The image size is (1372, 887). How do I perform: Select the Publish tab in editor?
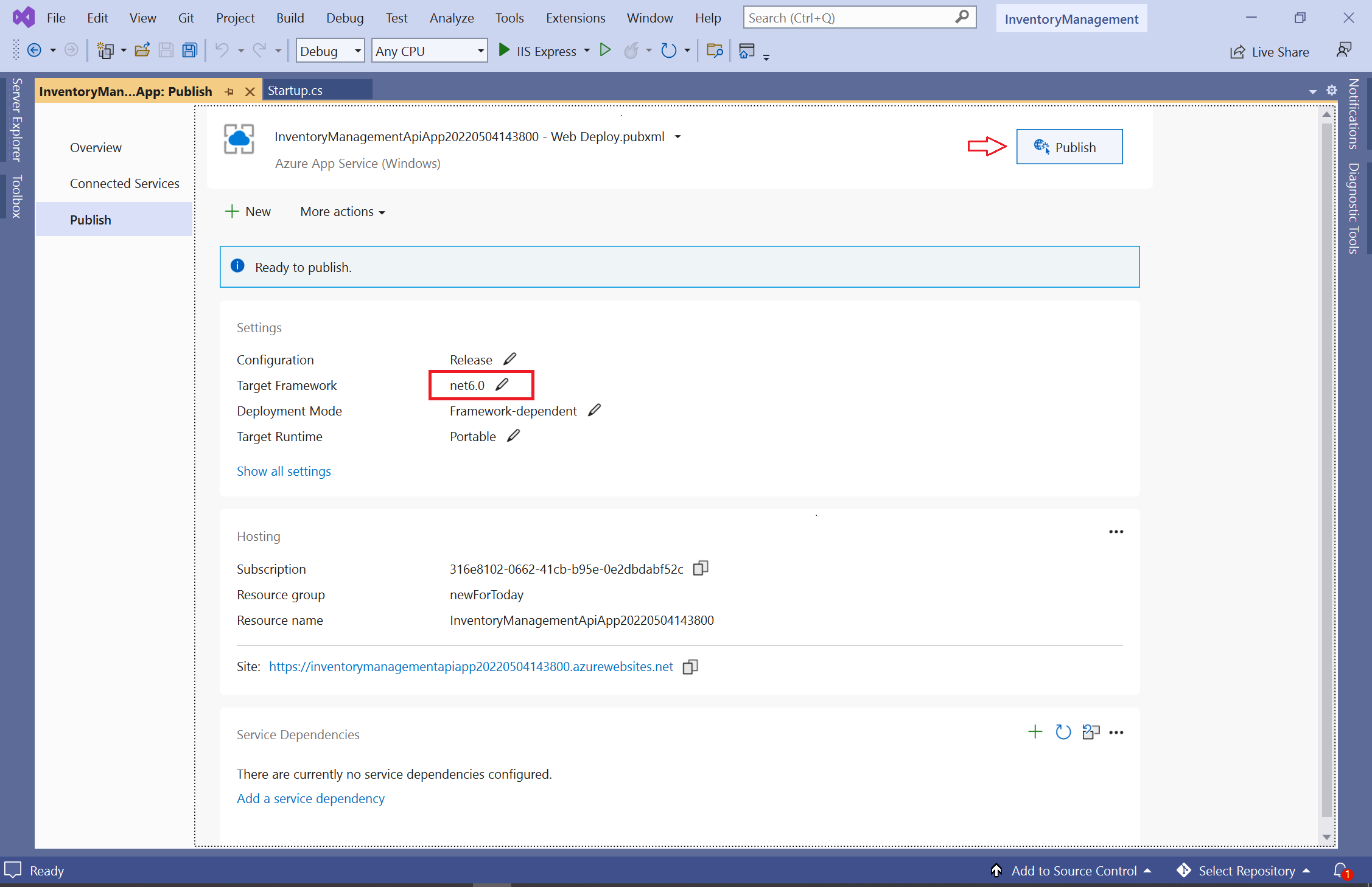(127, 90)
